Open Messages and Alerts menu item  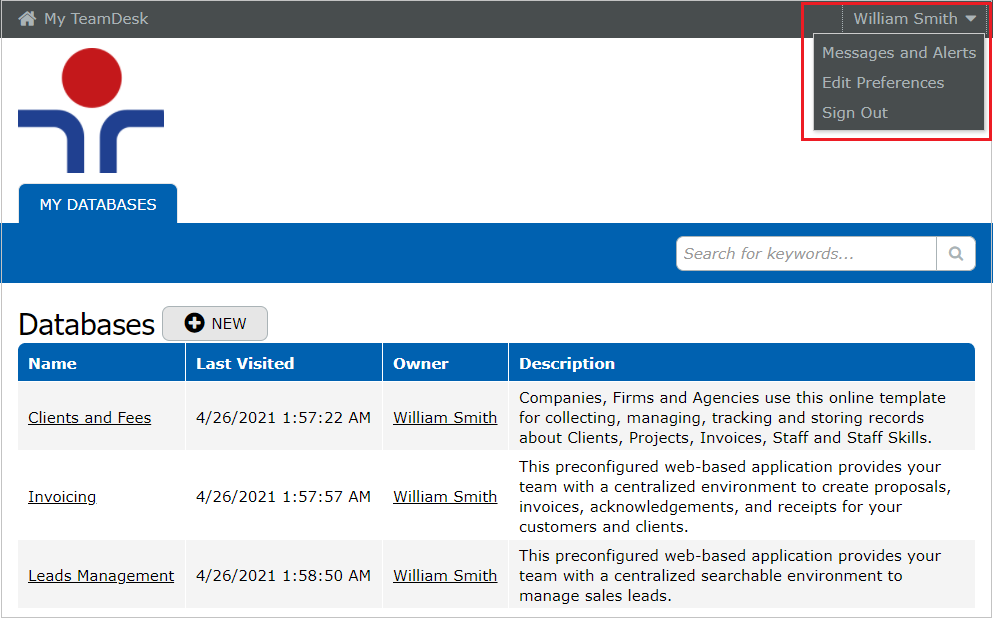[898, 53]
